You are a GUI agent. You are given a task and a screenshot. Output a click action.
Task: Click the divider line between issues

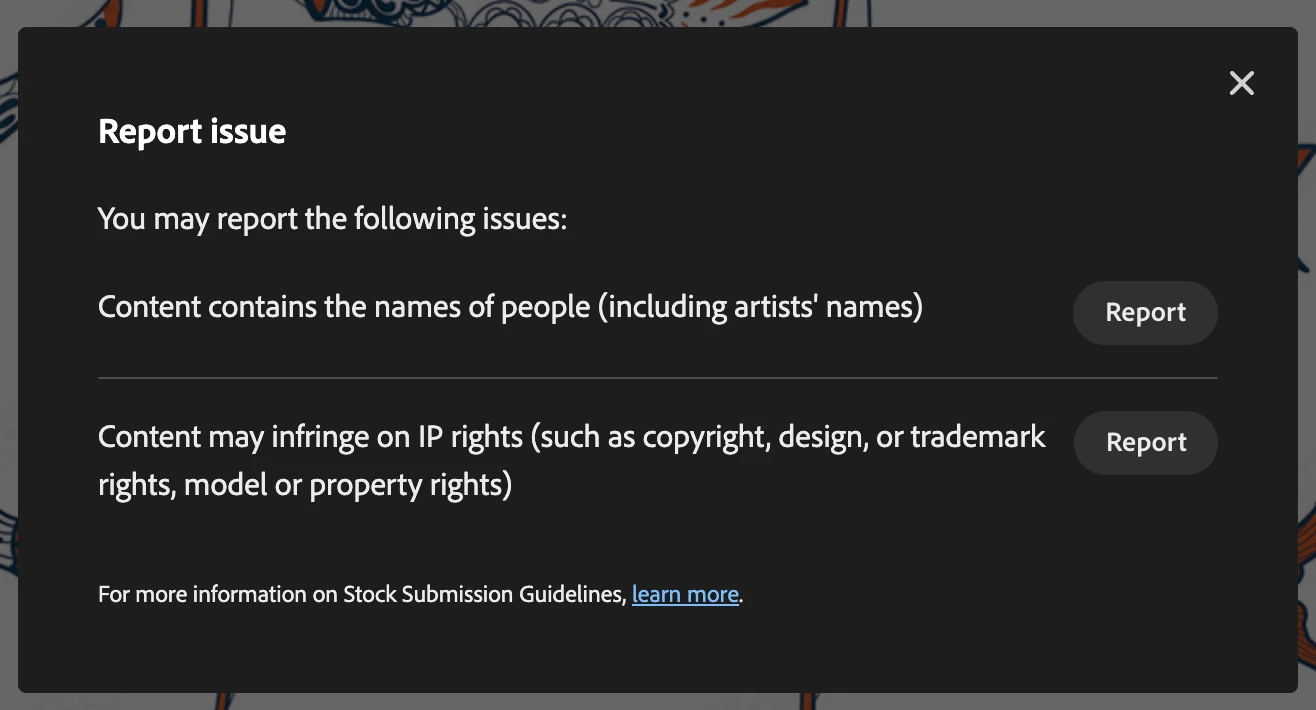point(657,378)
